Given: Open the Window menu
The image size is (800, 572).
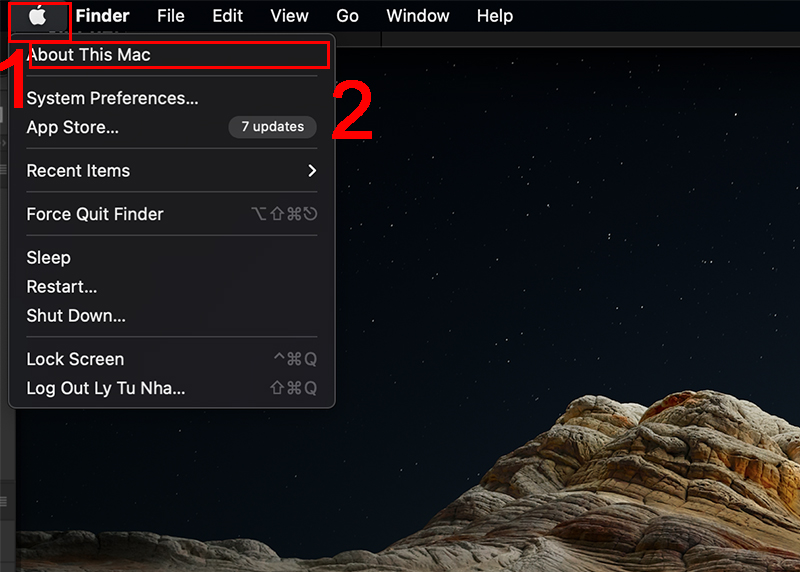Looking at the screenshot, I should (418, 16).
